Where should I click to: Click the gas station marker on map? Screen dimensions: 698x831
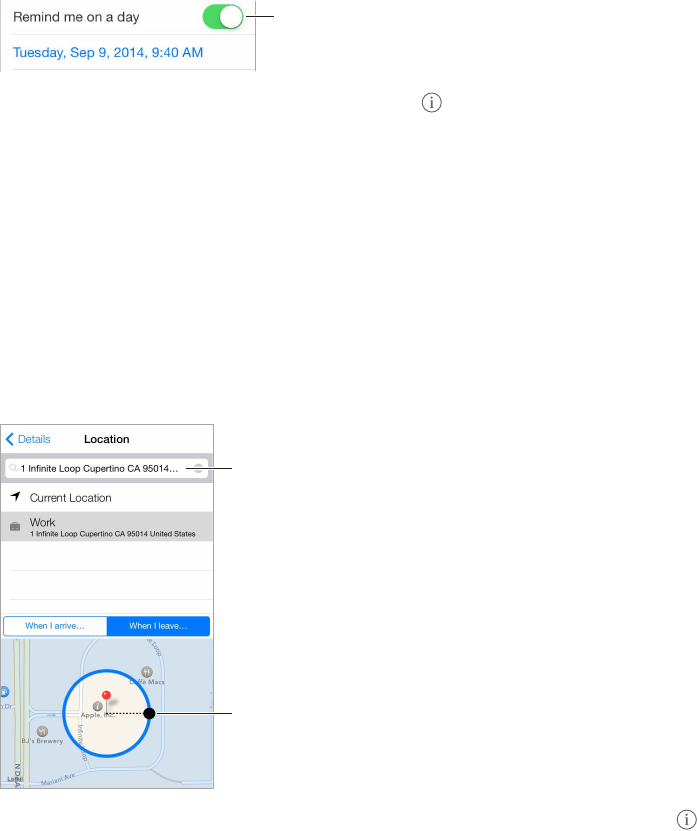[x=4, y=692]
